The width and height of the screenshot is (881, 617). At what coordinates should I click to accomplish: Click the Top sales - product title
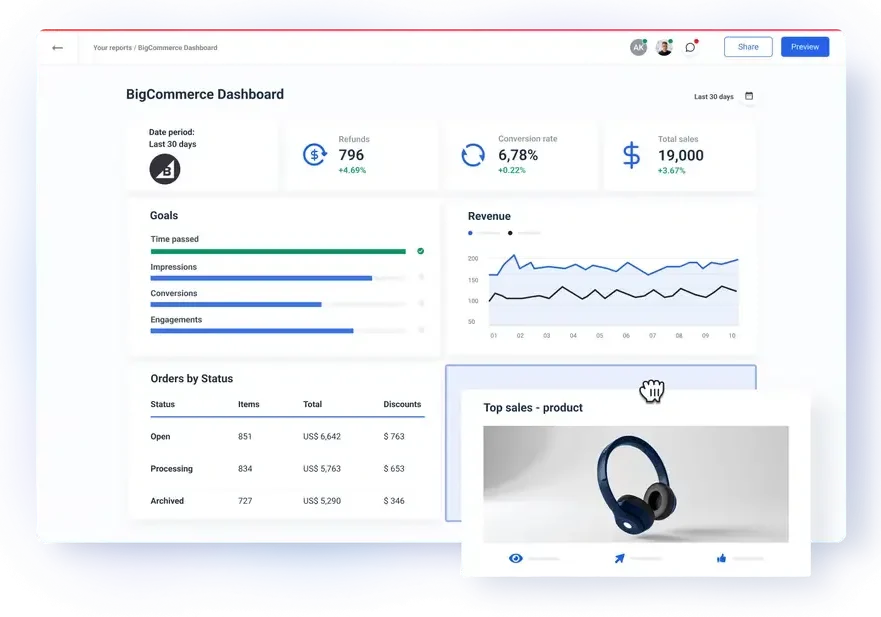pyautogui.click(x=533, y=407)
